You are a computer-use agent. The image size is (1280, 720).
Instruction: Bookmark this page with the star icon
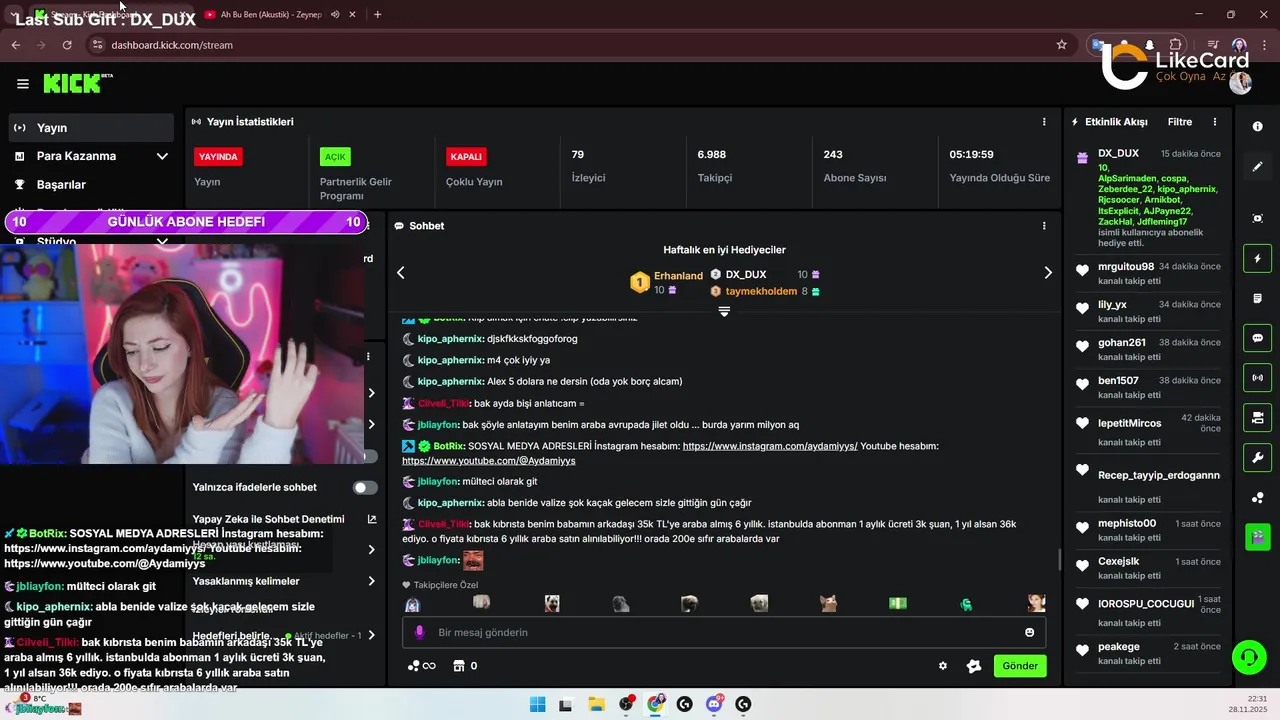(1061, 45)
